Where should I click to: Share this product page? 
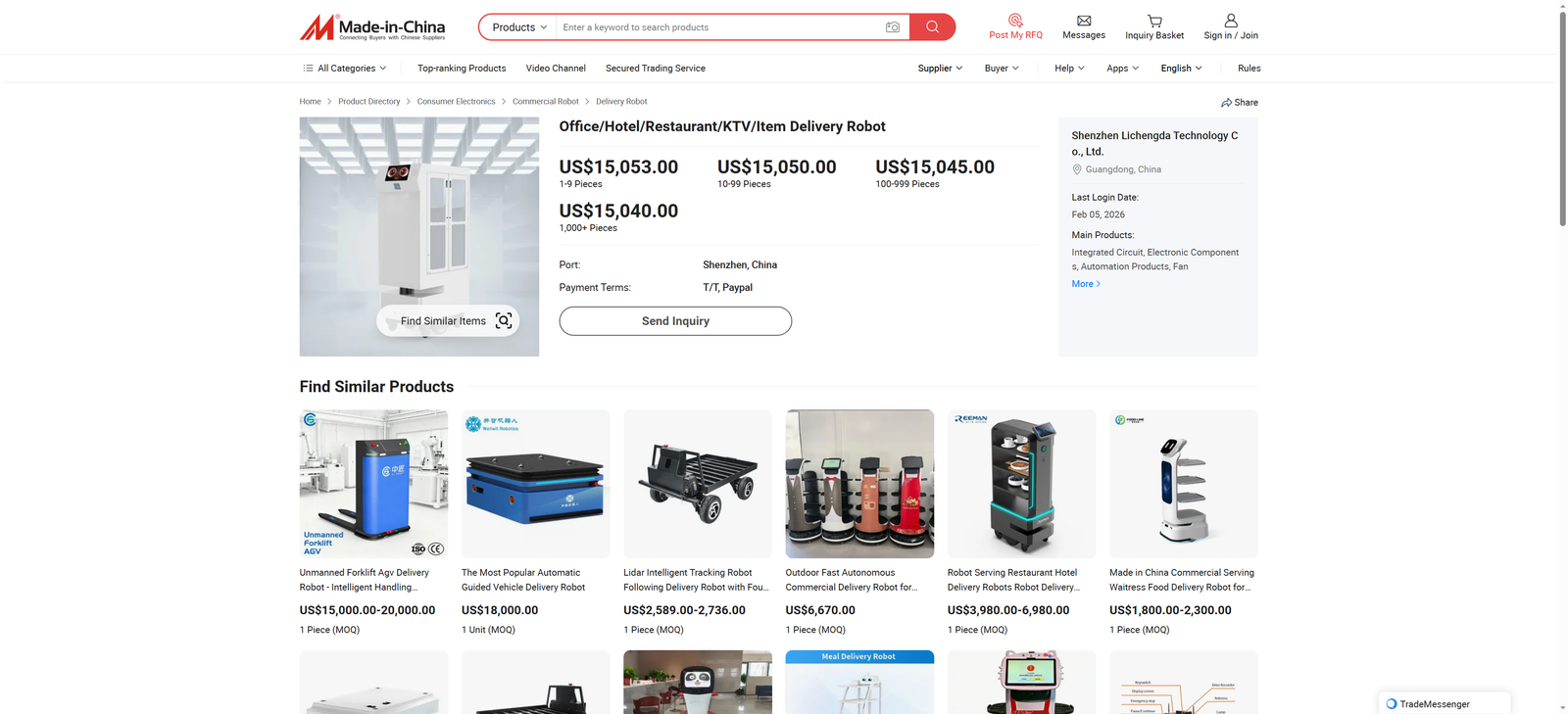(x=1240, y=102)
